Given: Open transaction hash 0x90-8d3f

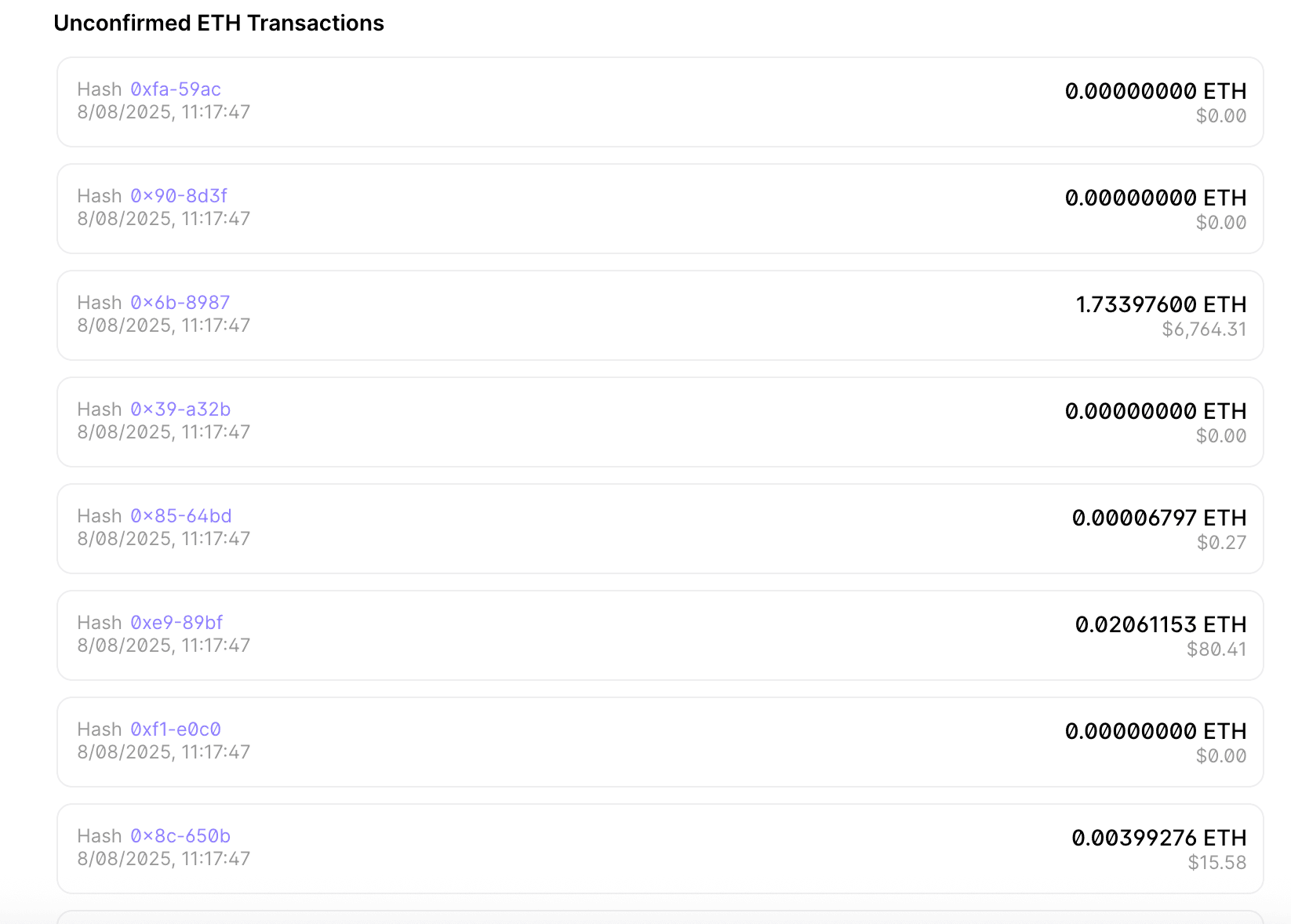Looking at the screenshot, I should (x=178, y=195).
